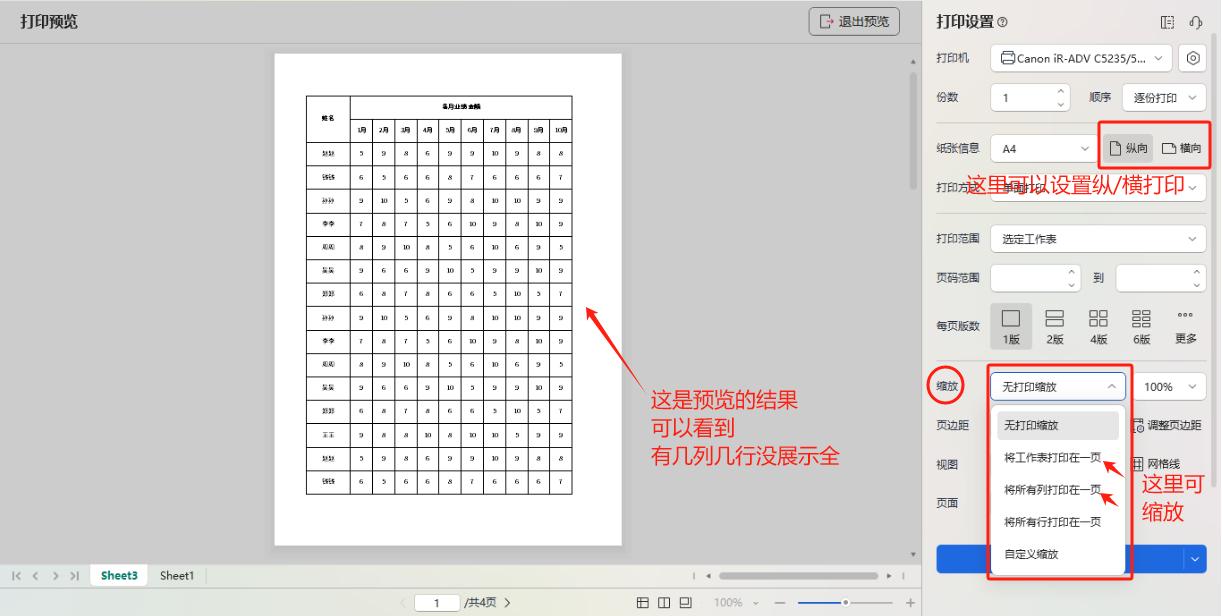Select 无打印缩放 option in scaling list
The width and height of the screenshot is (1222, 616).
click(x=1058, y=425)
